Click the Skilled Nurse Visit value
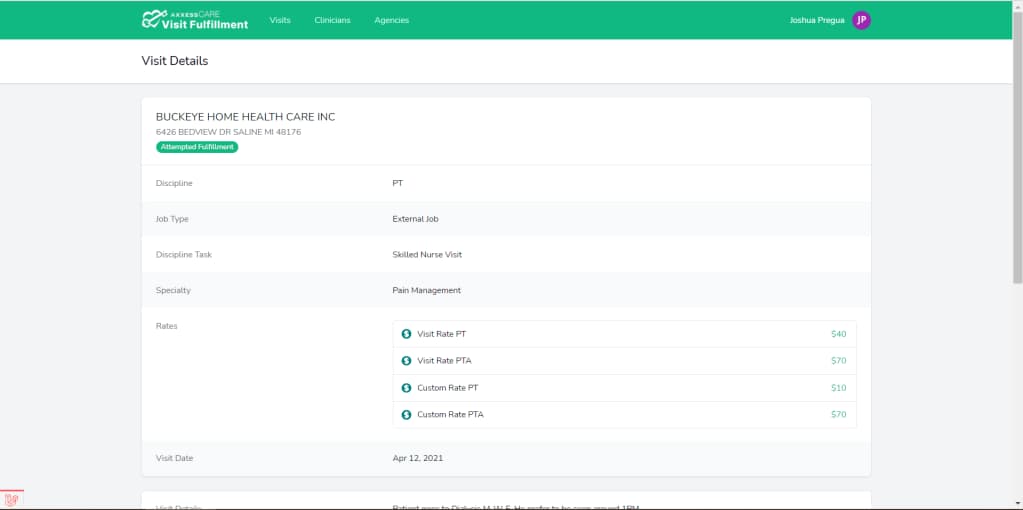This screenshot has height=510, width=1023. coord(427,254)
